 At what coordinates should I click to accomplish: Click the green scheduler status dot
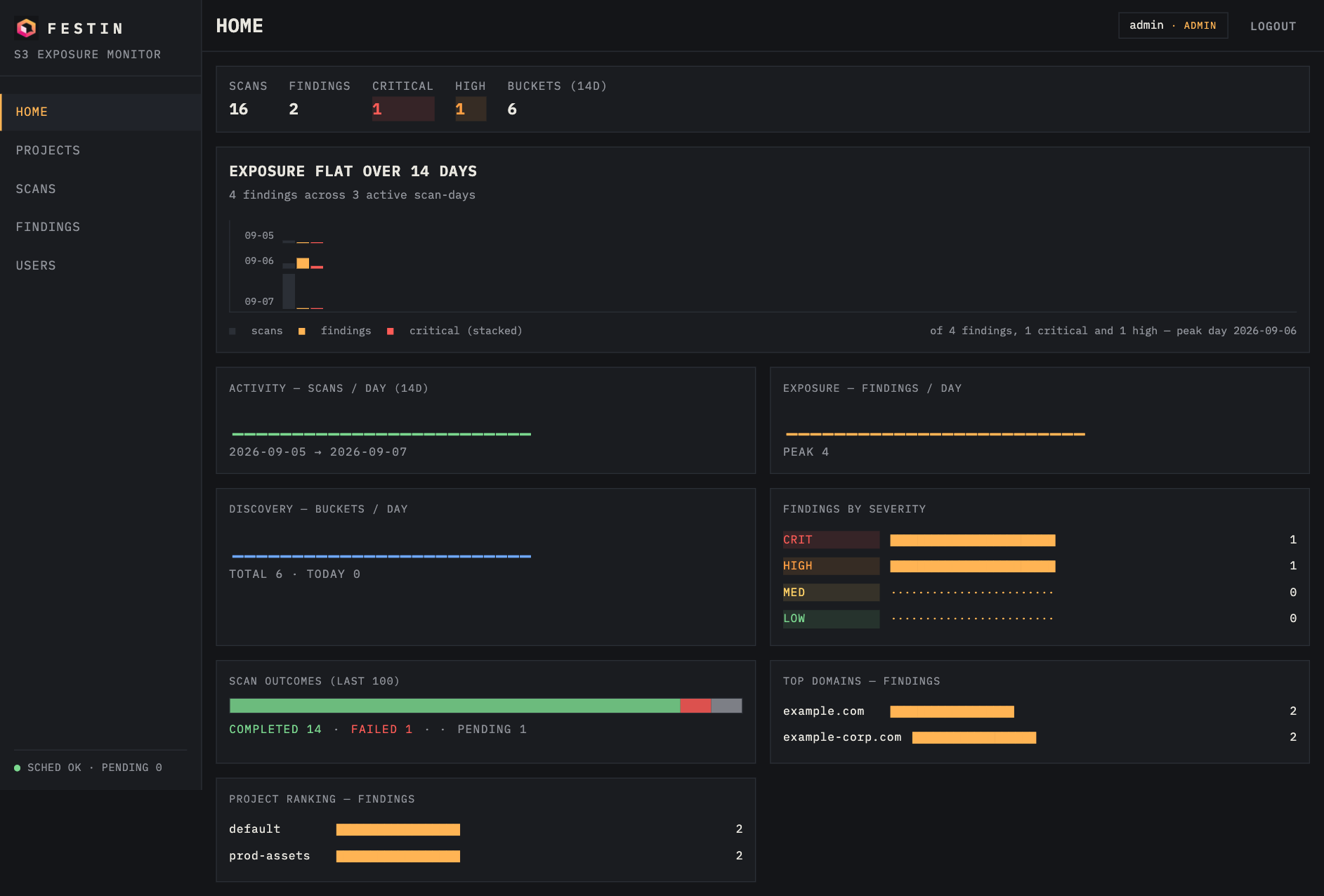pos(17,767)
